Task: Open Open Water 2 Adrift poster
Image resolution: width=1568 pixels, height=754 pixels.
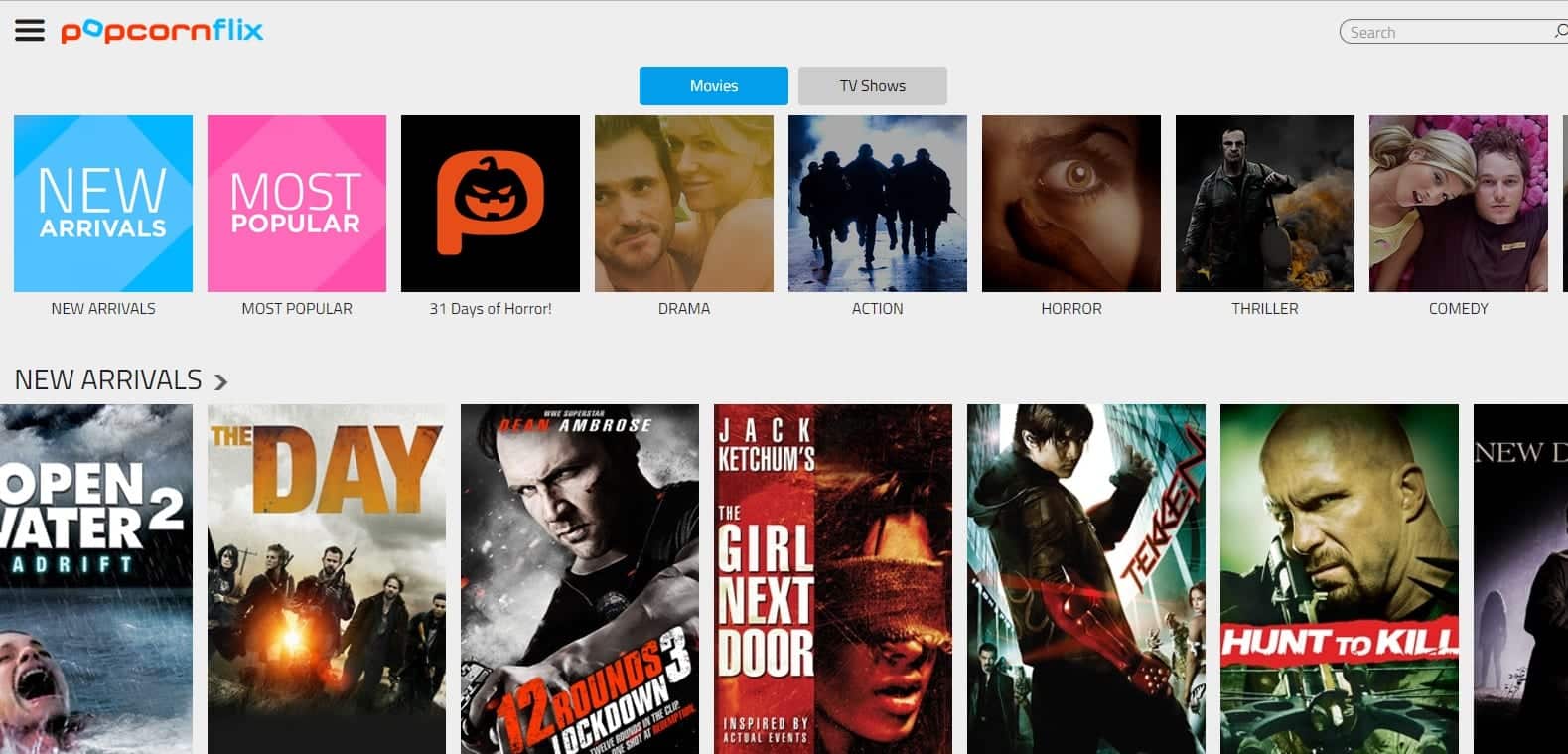Action: (x=96, y=579)
